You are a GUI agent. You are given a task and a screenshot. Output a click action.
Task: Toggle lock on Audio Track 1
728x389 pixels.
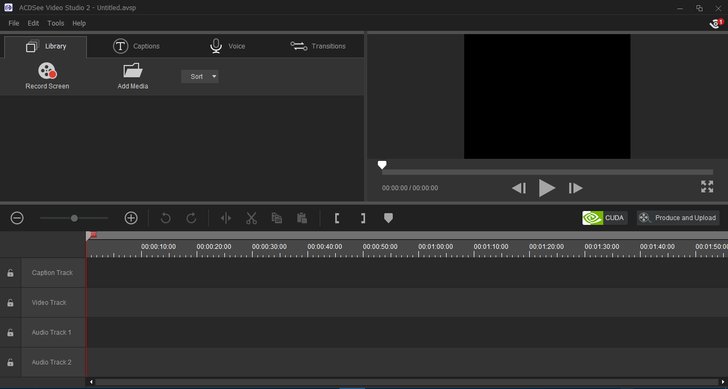[x=10, y=332]
